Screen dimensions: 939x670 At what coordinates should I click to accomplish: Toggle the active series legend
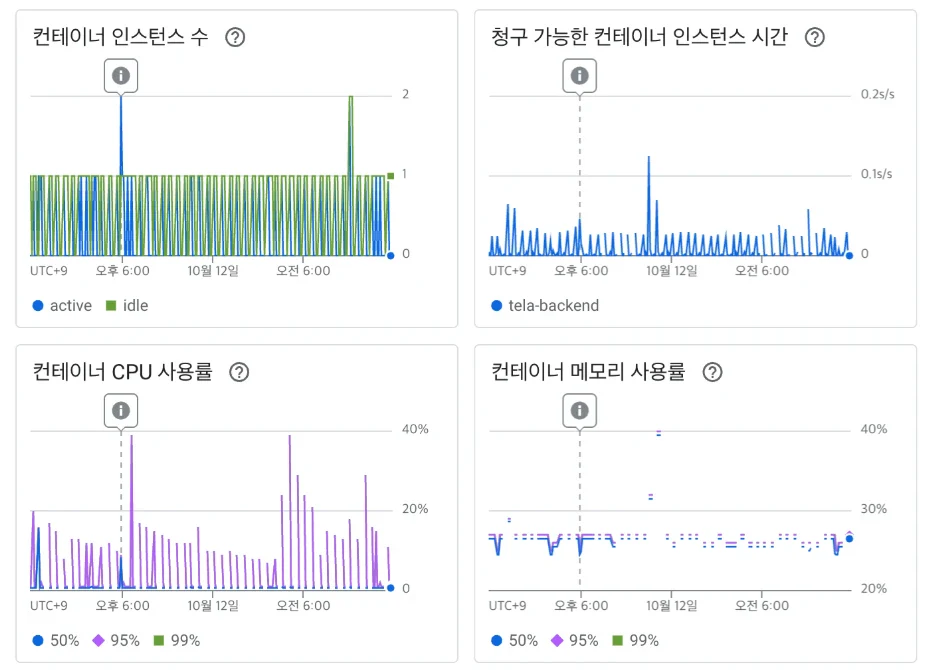pos(62,305)
